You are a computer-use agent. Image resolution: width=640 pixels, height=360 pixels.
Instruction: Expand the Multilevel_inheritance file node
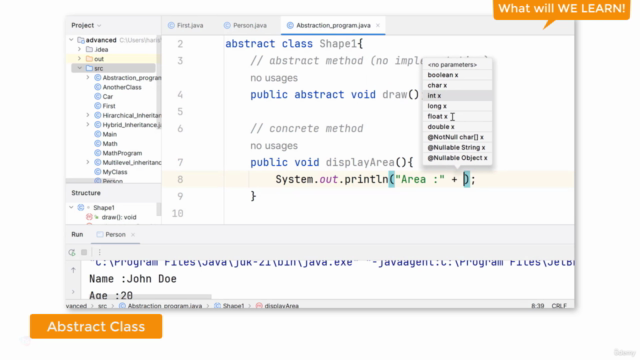[x=88, y=162]
